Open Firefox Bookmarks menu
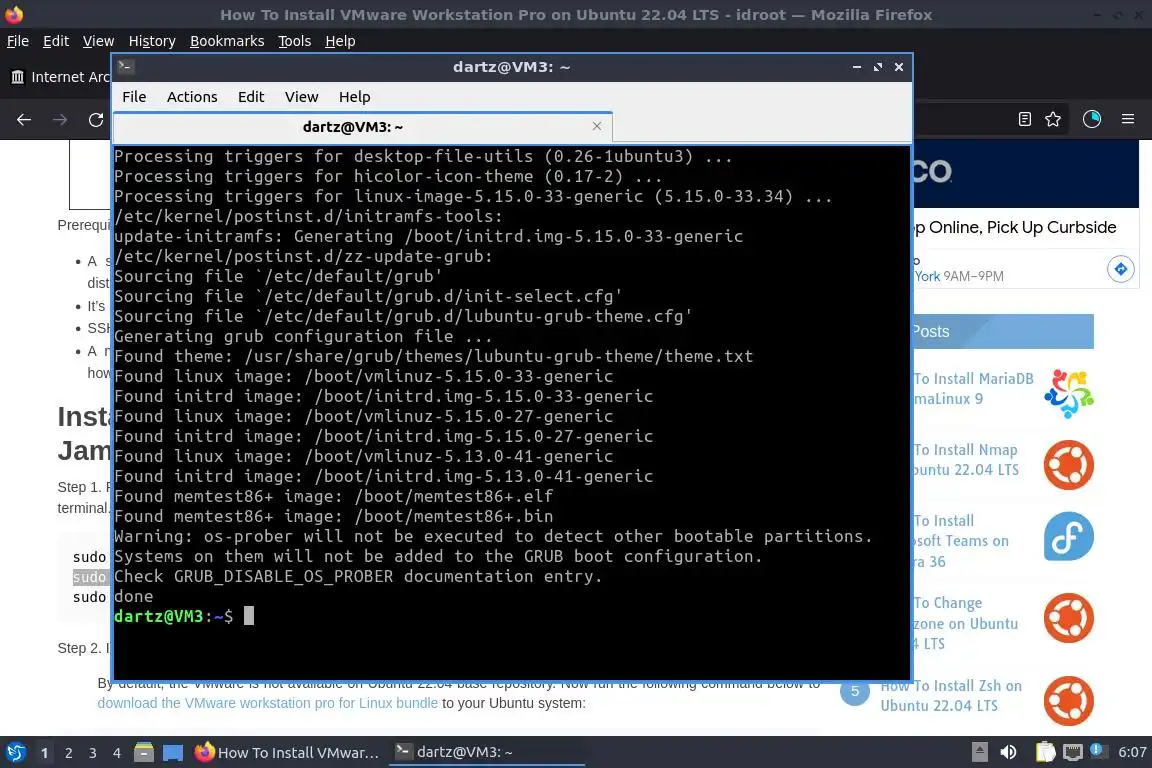This screenshot has height=768, width=1152. (x=227, y=41)
